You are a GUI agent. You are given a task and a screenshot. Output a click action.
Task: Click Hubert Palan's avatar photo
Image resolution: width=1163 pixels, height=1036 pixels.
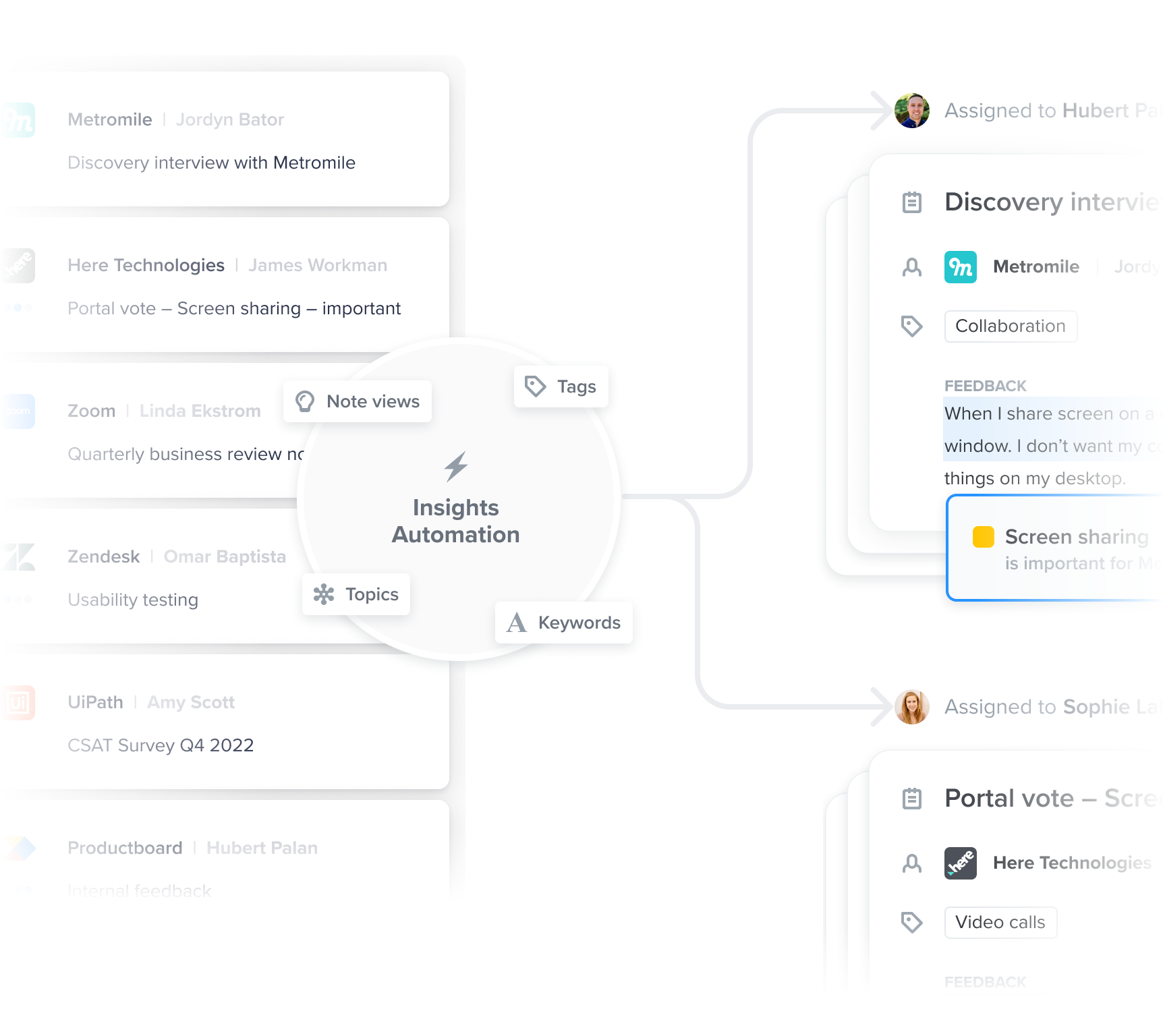[x=912, y=111]
